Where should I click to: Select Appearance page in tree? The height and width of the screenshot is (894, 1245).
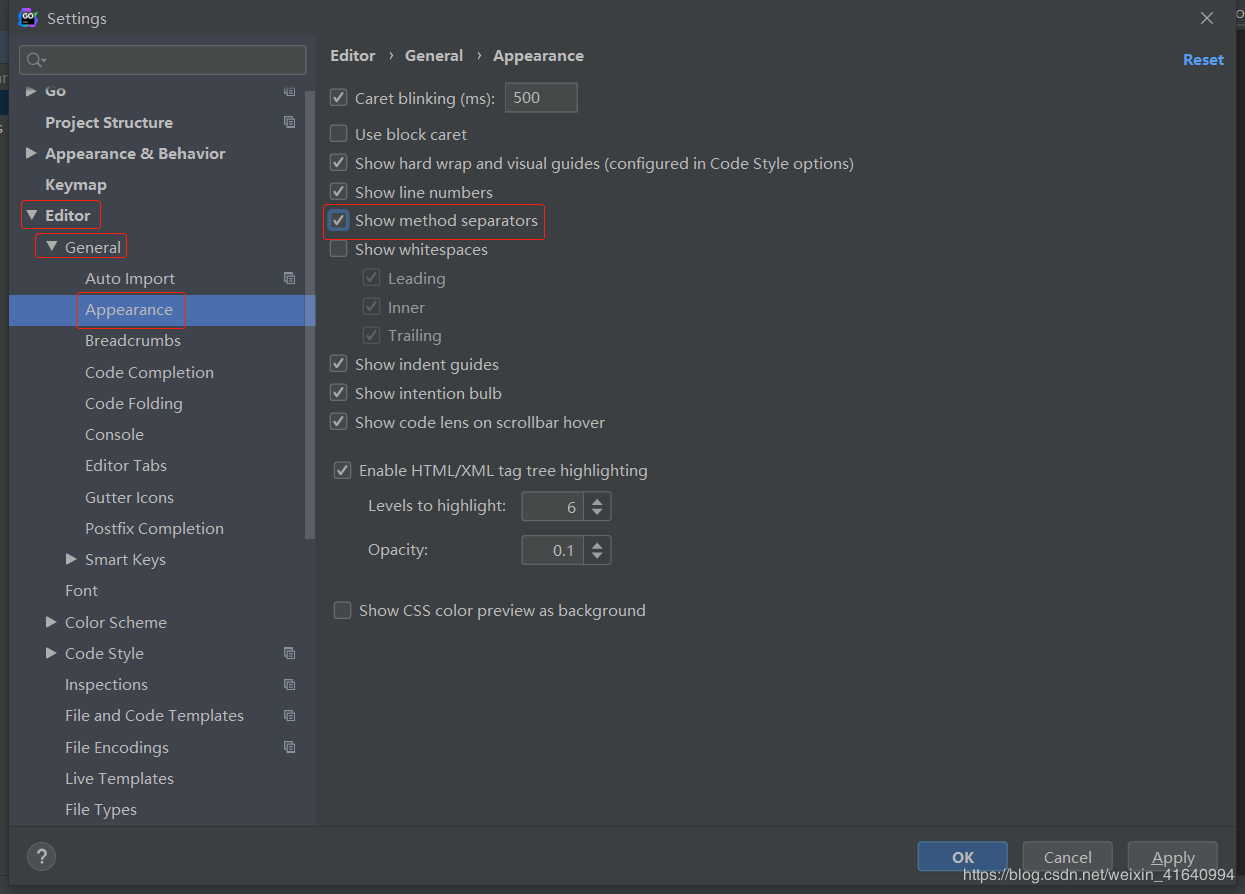[129, 309]
